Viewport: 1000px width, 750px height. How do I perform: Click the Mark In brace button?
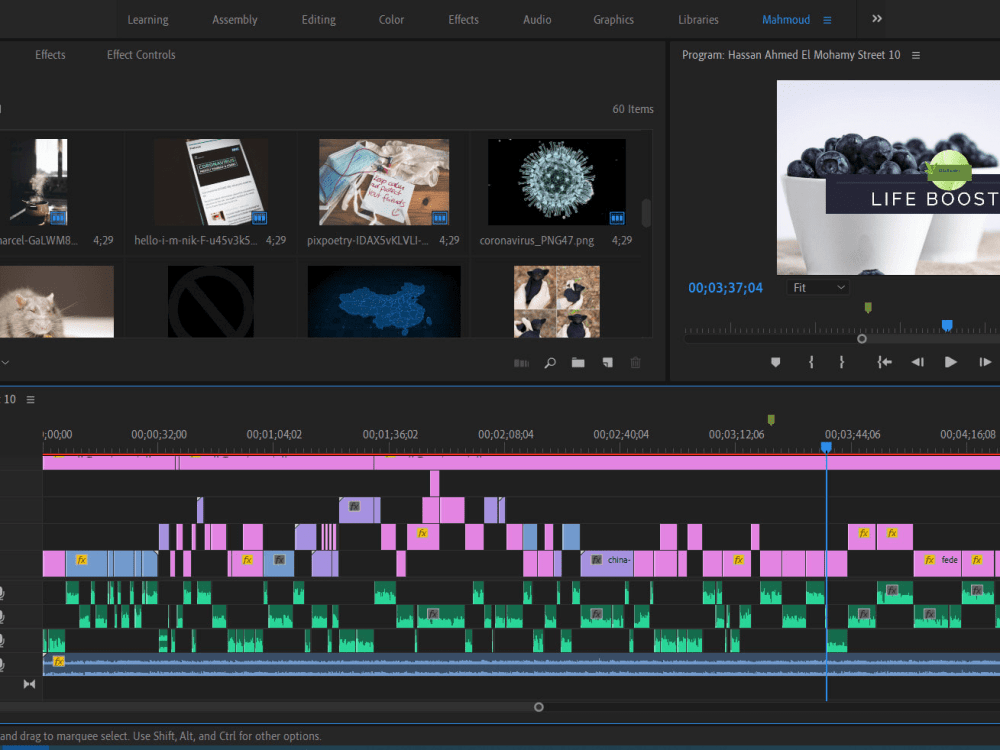pyautogui.click(x=811, y=362)
